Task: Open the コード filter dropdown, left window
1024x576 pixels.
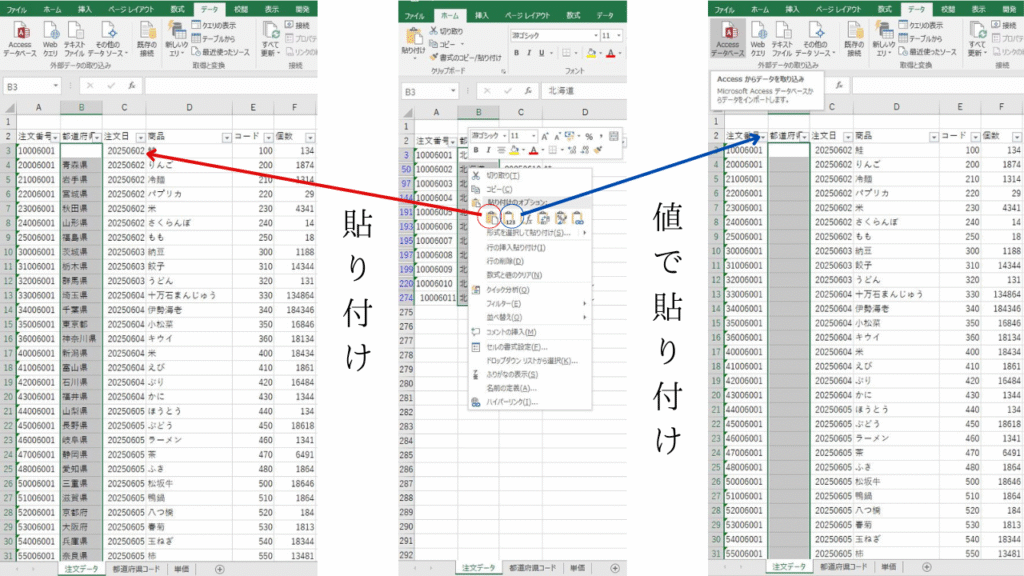Action: click(x=268, y=137)
